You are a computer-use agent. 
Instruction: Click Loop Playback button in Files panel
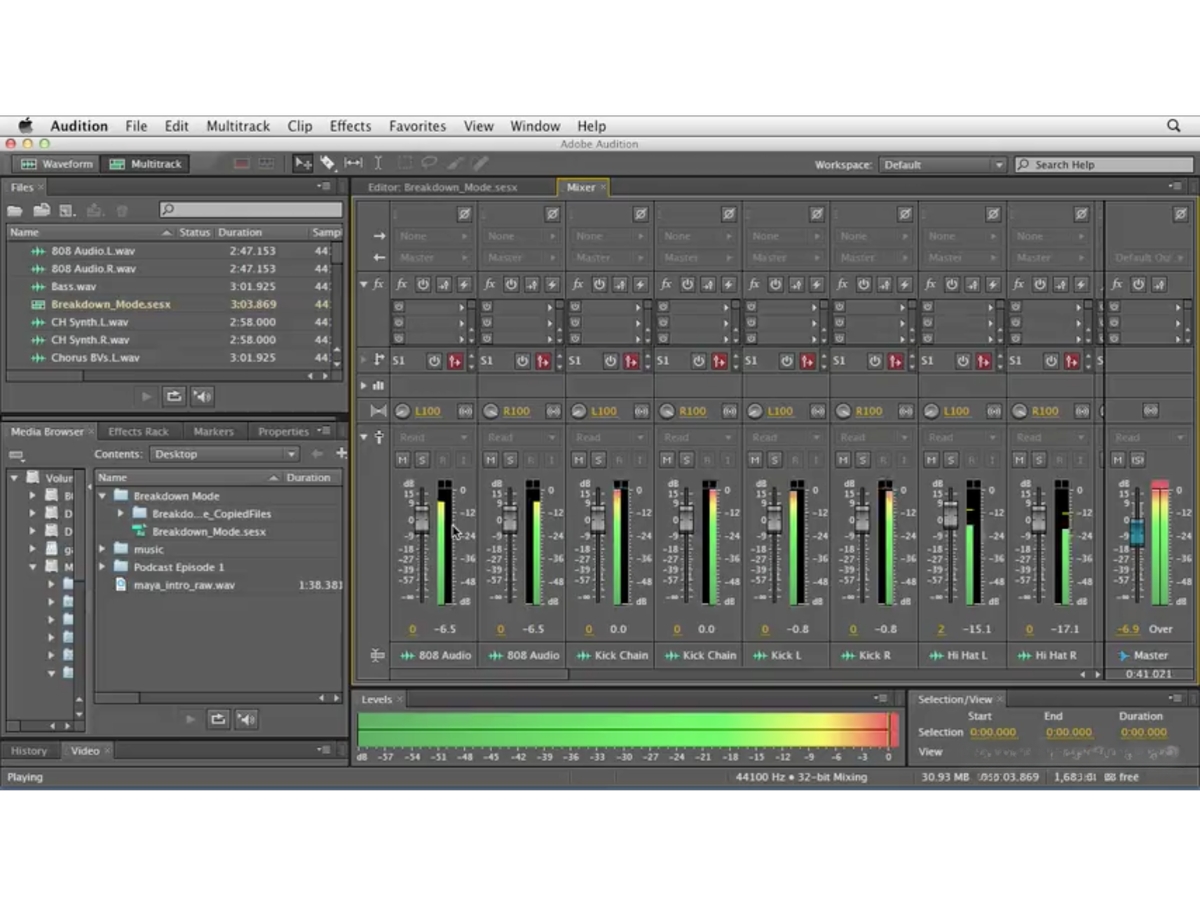174,396
